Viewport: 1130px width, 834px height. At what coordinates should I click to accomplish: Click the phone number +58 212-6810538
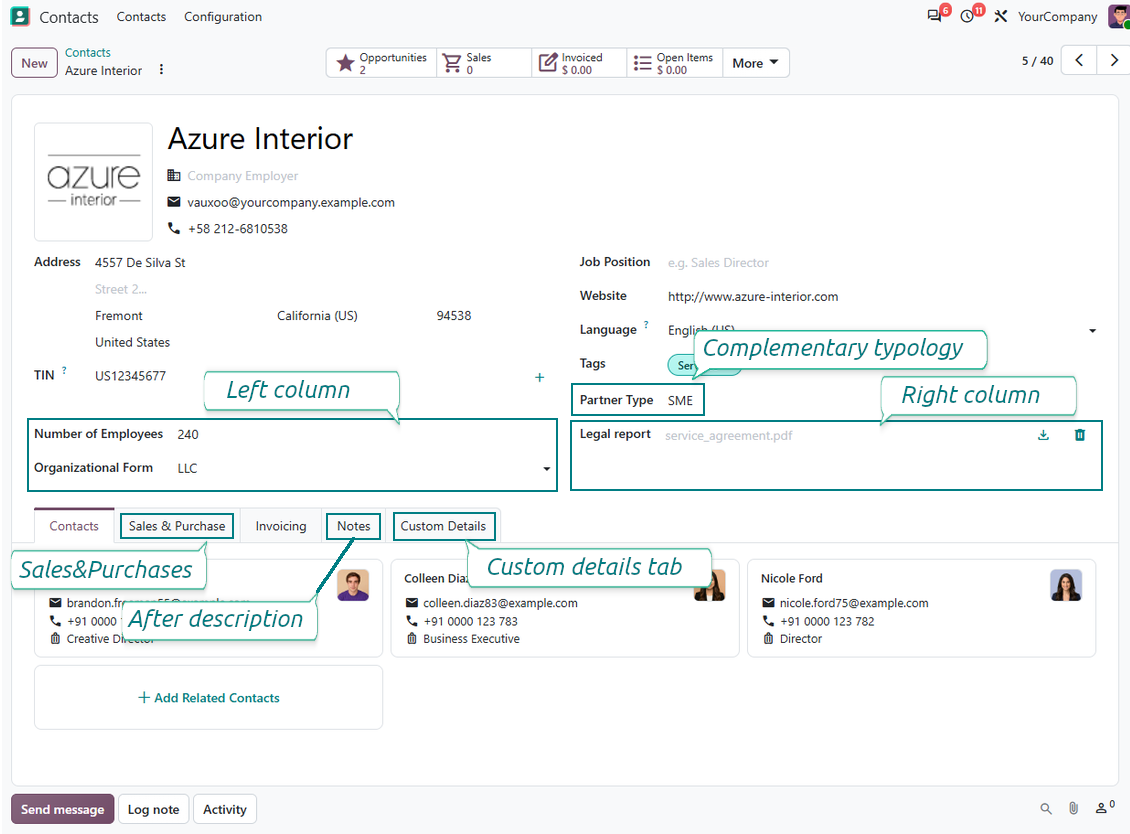[238, 229]
